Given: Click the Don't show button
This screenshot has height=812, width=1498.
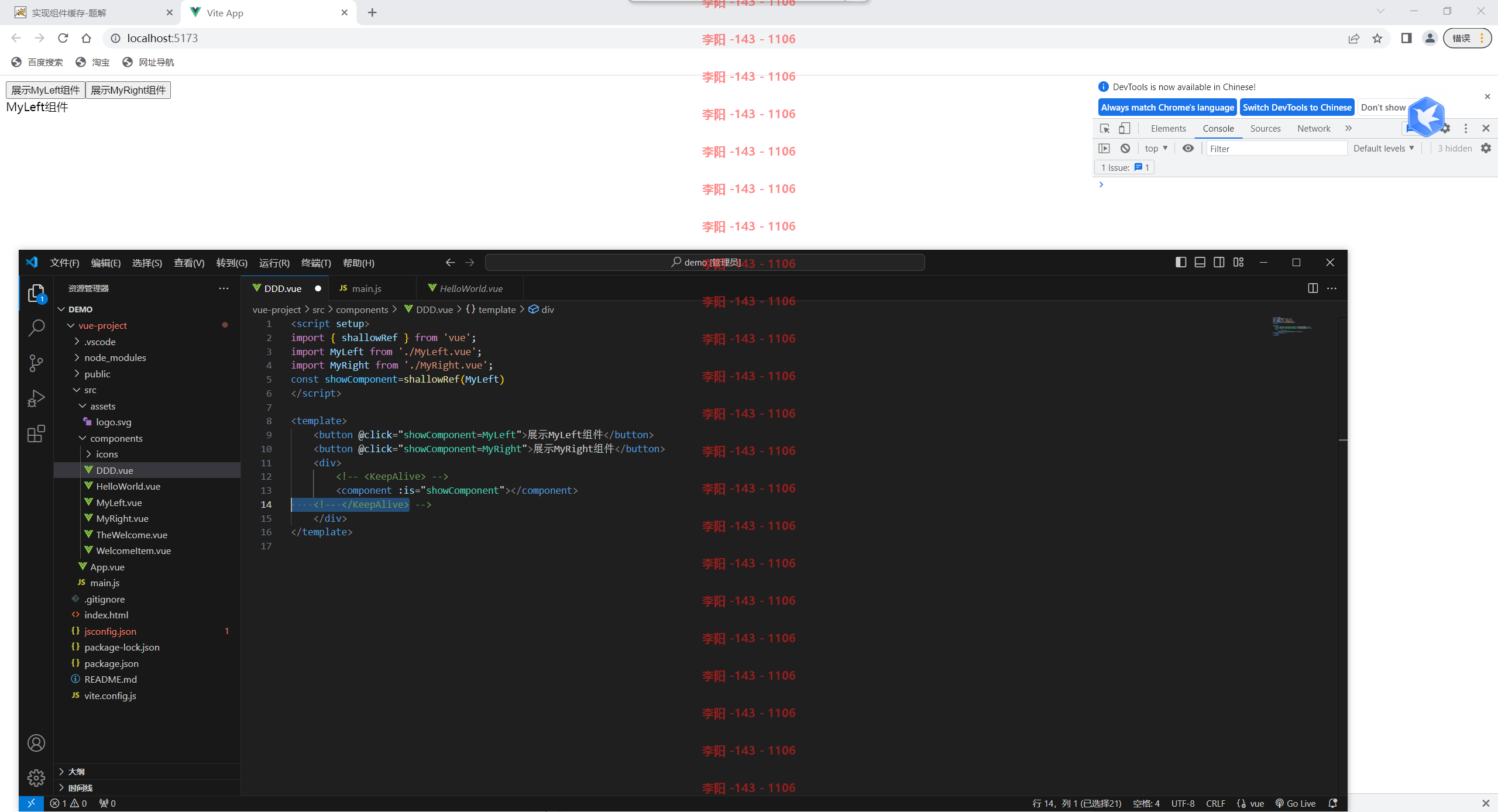Looking at the screenshot, I should pos(1383,107).
